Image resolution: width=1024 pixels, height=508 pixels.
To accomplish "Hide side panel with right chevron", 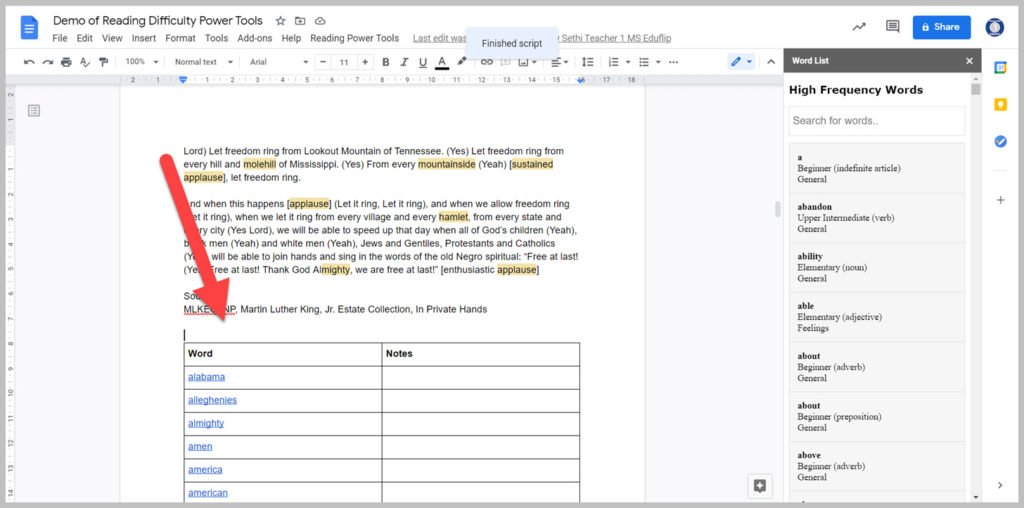I will [x=1000, y=485].
